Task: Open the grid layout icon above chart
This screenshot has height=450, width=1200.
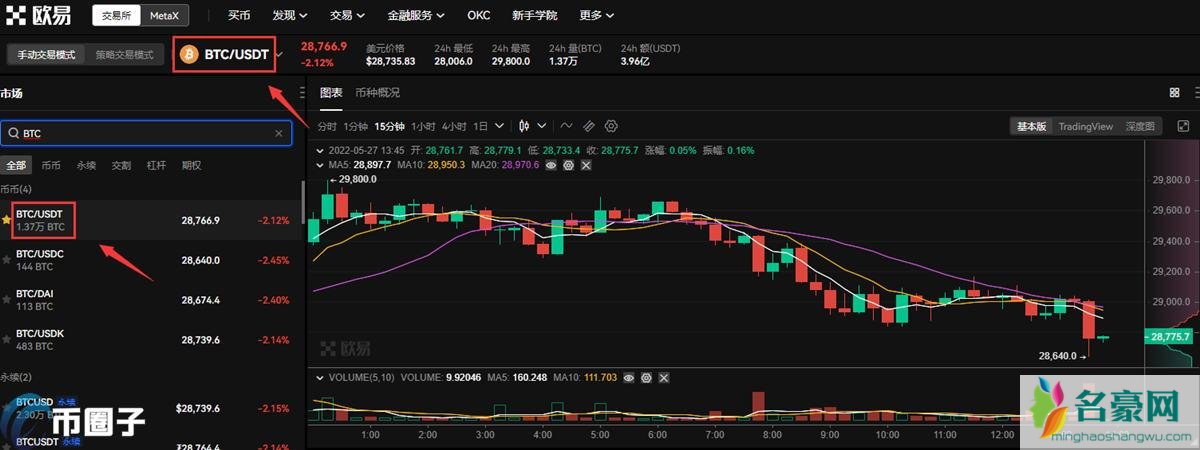Action: pos(1174,93)
